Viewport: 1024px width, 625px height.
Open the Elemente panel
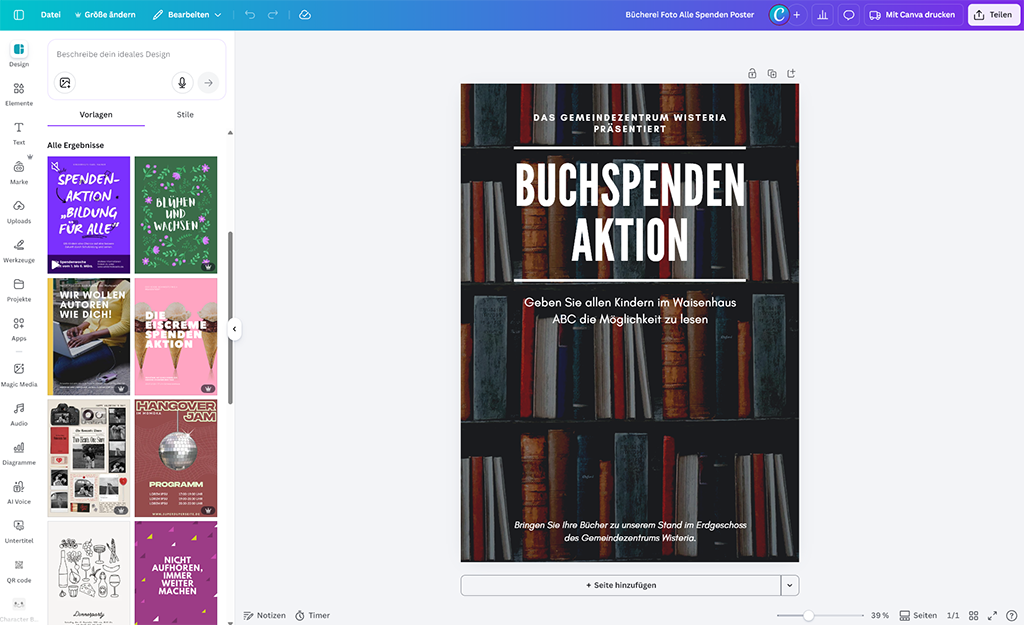coord(19,94)
